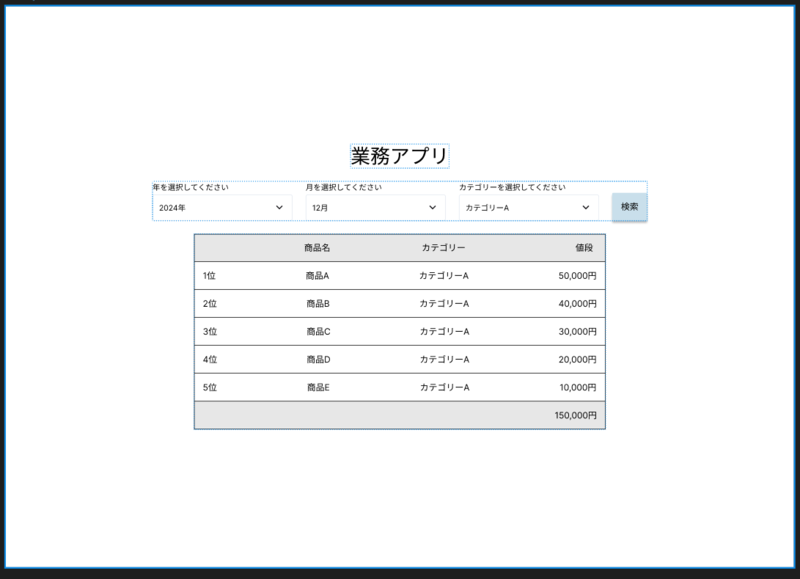Screen dimensions: 800x579
Task: Click the 150,000円 total cell
Action: pyautogui.click(x=576, y=416)
